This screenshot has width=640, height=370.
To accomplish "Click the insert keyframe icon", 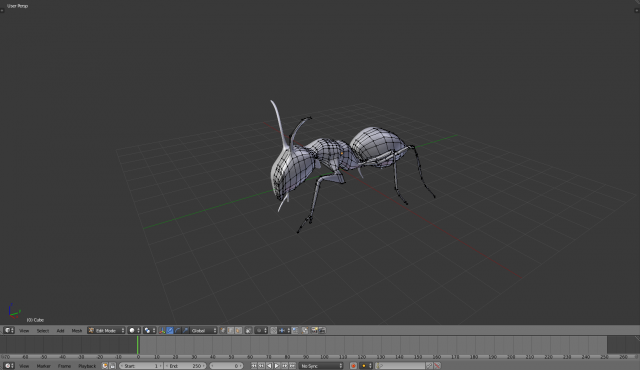I will [429, 366].
